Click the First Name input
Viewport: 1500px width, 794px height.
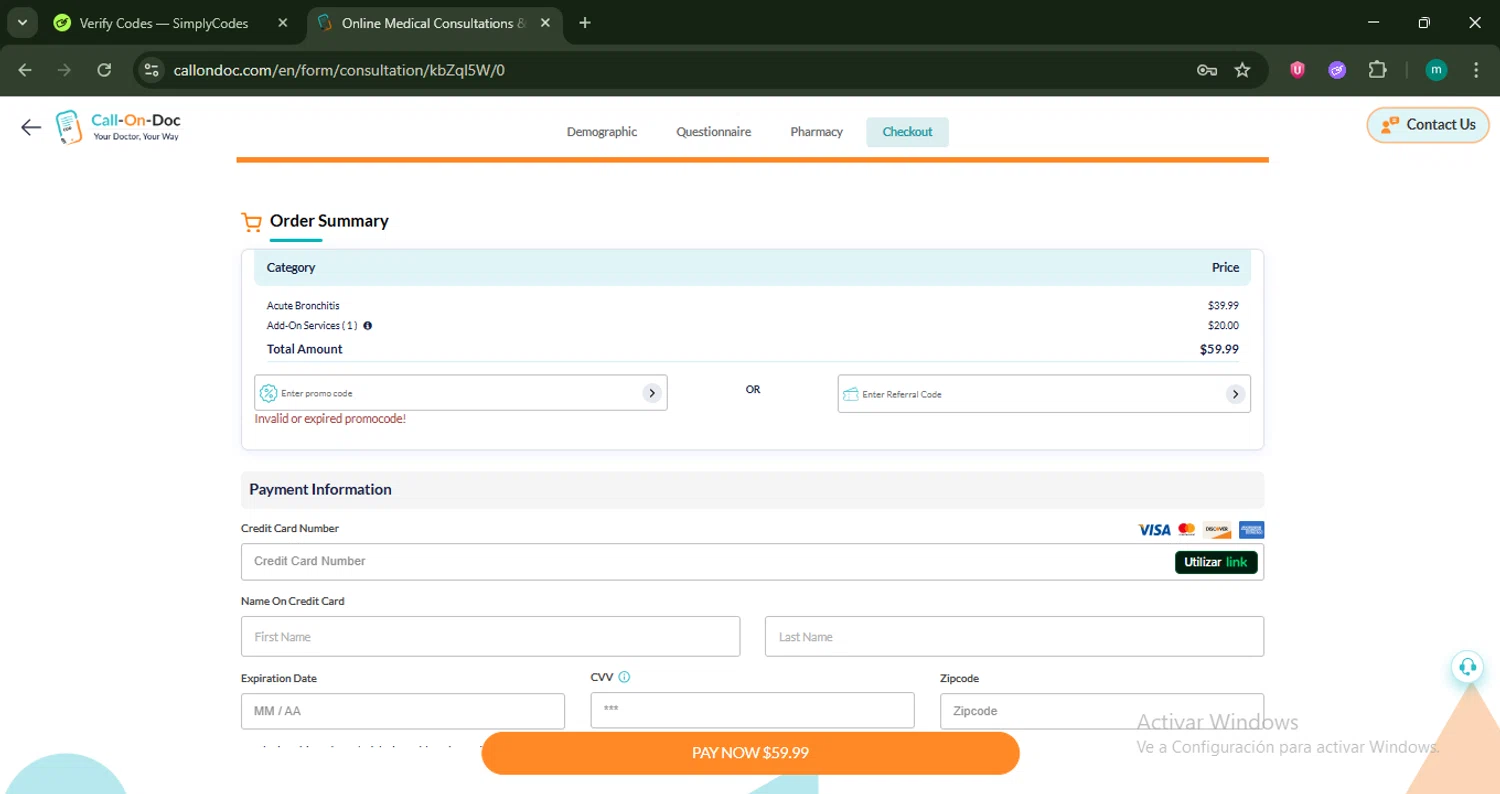coord(490,636)
